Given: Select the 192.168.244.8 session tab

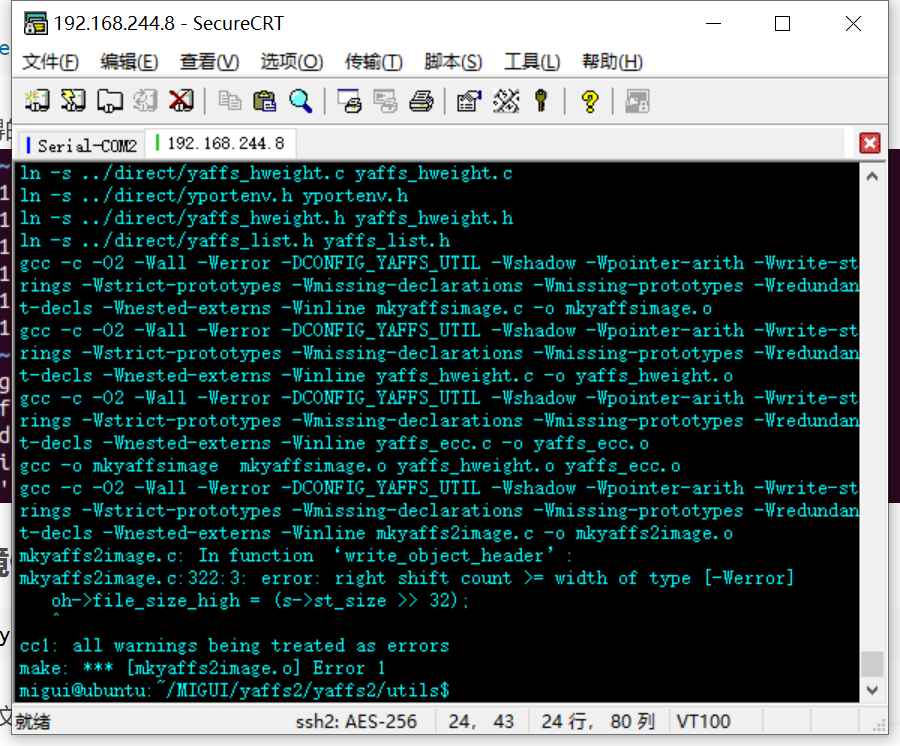Looking at the screenshot, I should pyautogui.click(x=222, y=143).
